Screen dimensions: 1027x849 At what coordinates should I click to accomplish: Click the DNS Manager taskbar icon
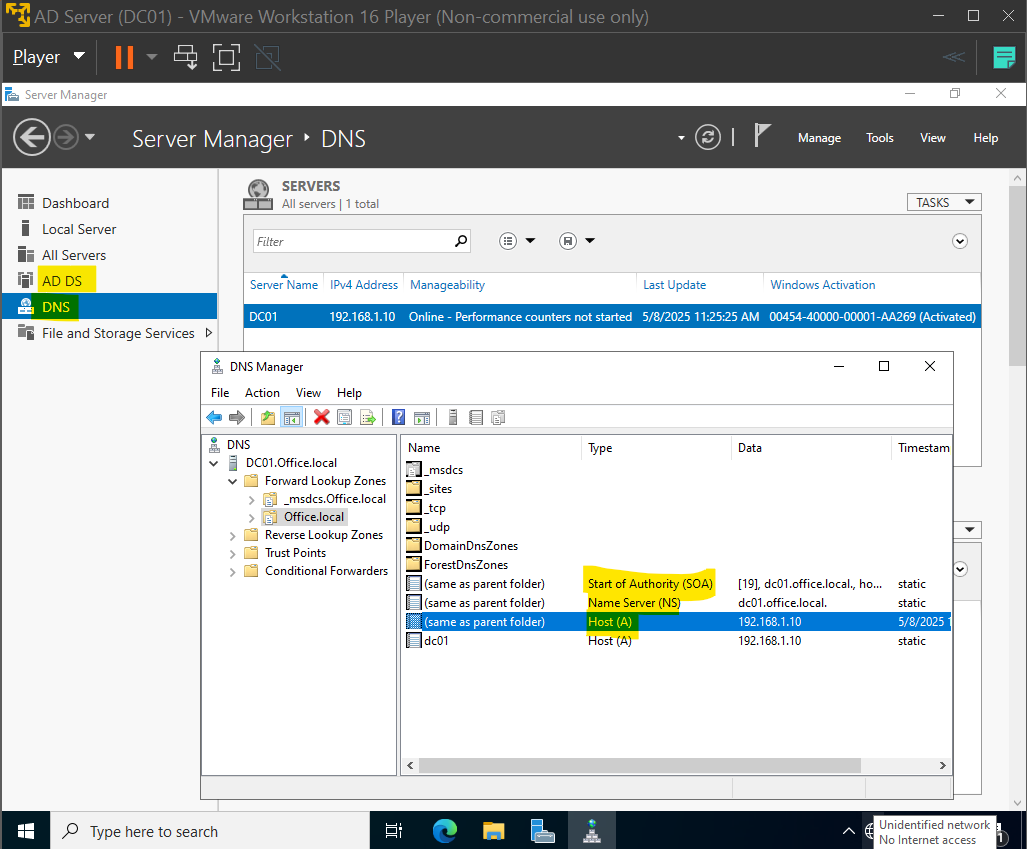point(591,831)
